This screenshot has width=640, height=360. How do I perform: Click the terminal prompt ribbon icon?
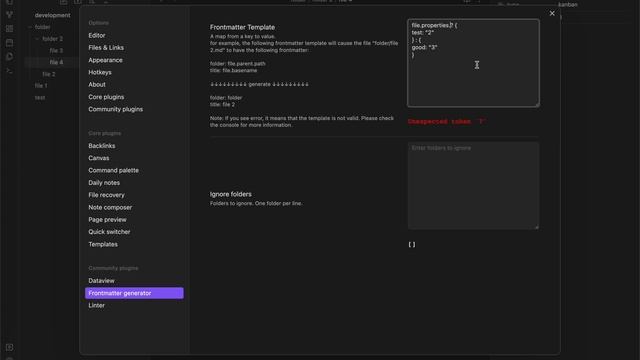[x=9, y=71]
